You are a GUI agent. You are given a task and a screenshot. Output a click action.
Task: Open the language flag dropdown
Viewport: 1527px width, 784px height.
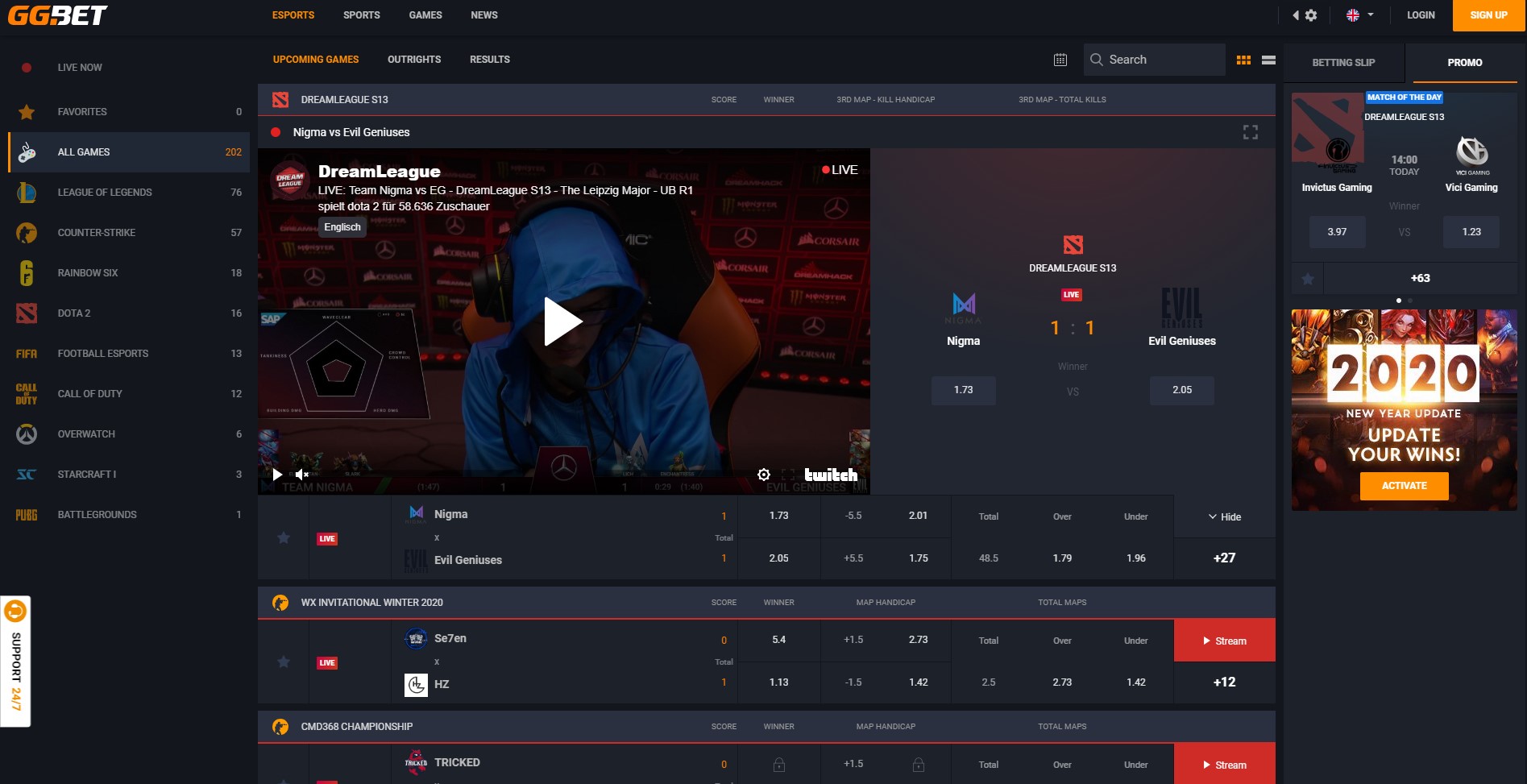(x=1359, y=15)
